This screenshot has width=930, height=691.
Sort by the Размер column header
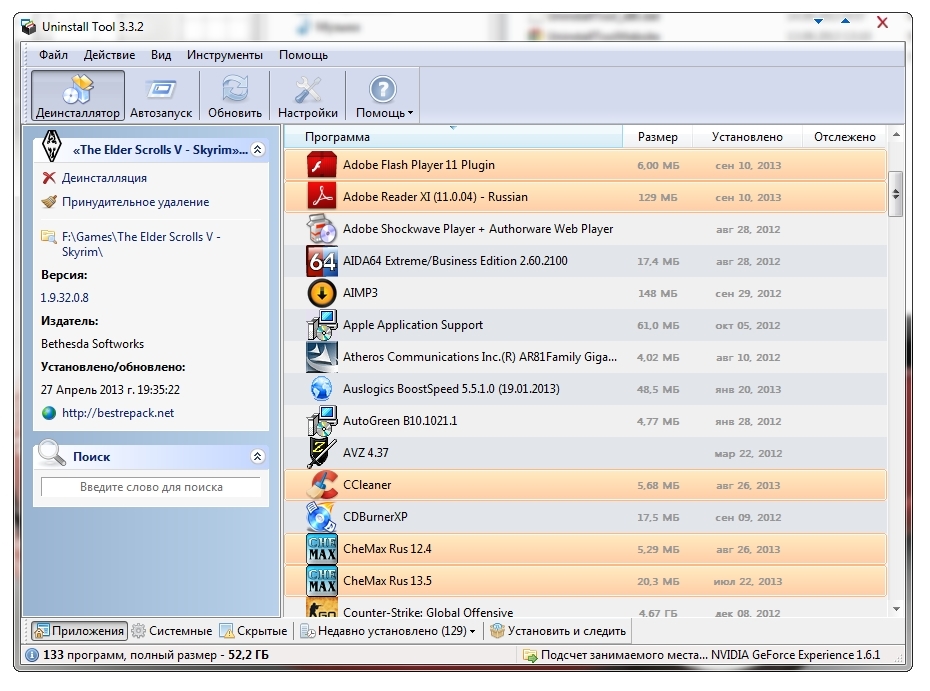pyautogui.click(x=657, y=137)
